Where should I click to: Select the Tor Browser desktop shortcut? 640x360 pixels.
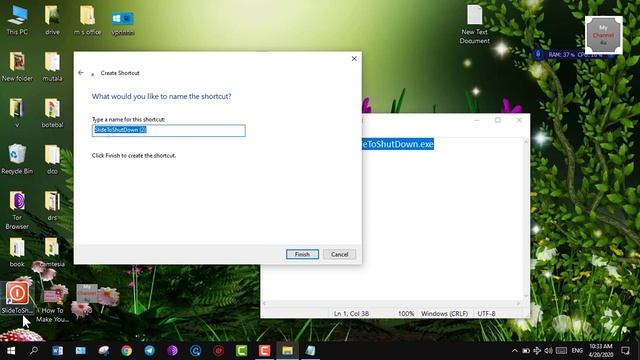coord(17,210)
